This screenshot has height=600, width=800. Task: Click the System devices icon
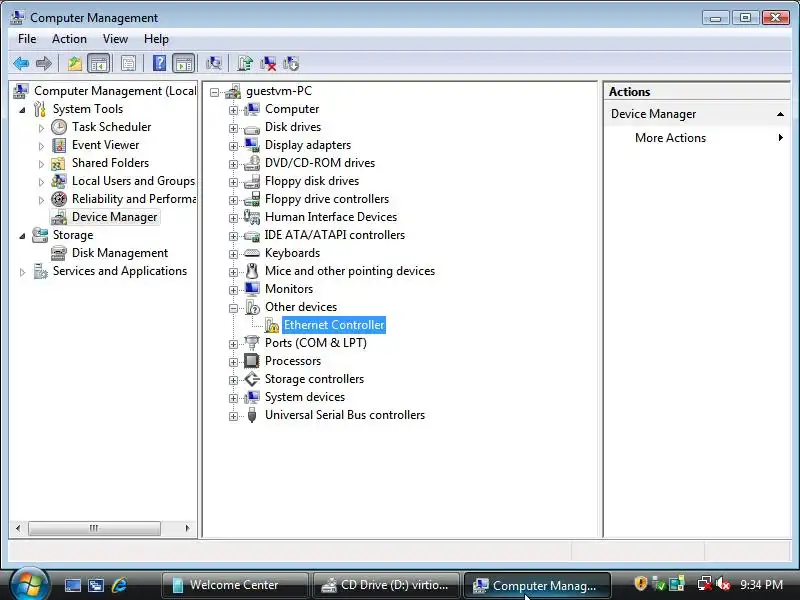pyautogui.click(x=252, y=397)
